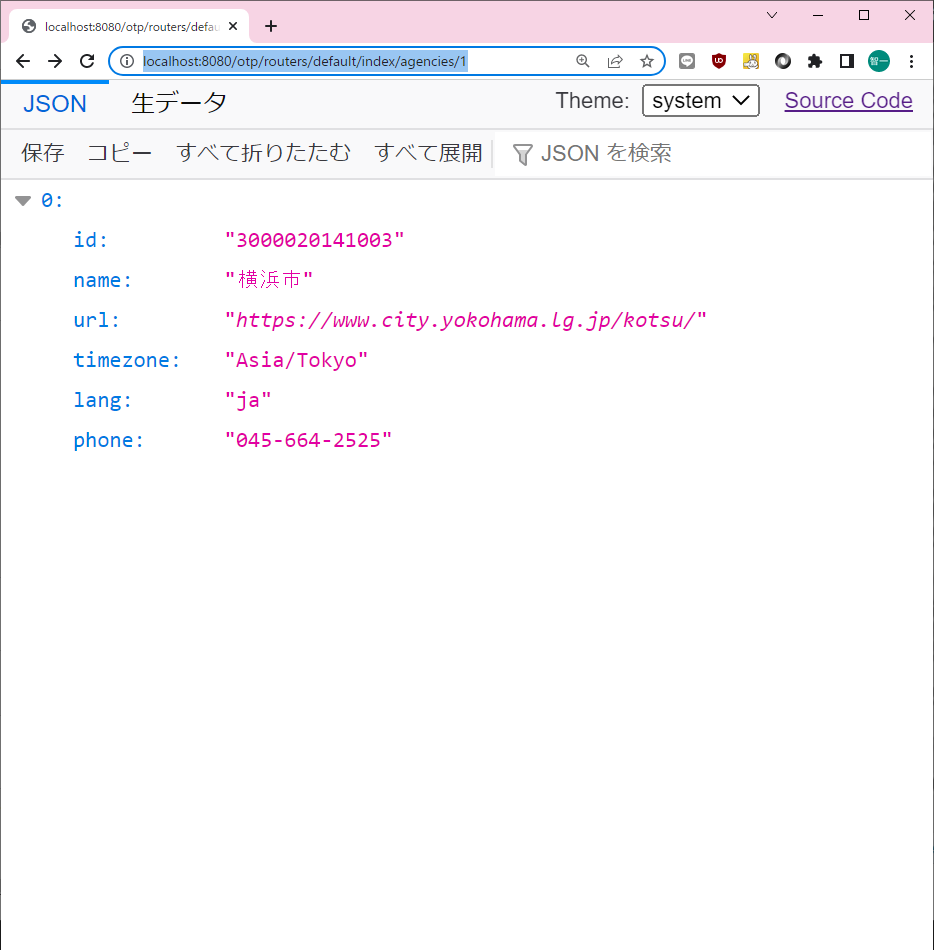Open the tab search chevron
The image size is (934, 950).
tap(772, 15)
